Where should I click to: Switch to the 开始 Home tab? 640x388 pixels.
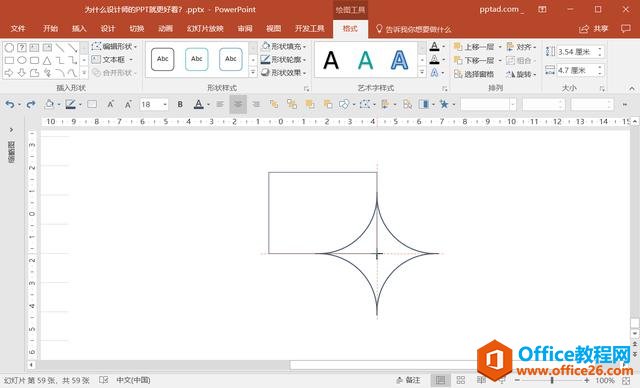click(x=51, y=29)
